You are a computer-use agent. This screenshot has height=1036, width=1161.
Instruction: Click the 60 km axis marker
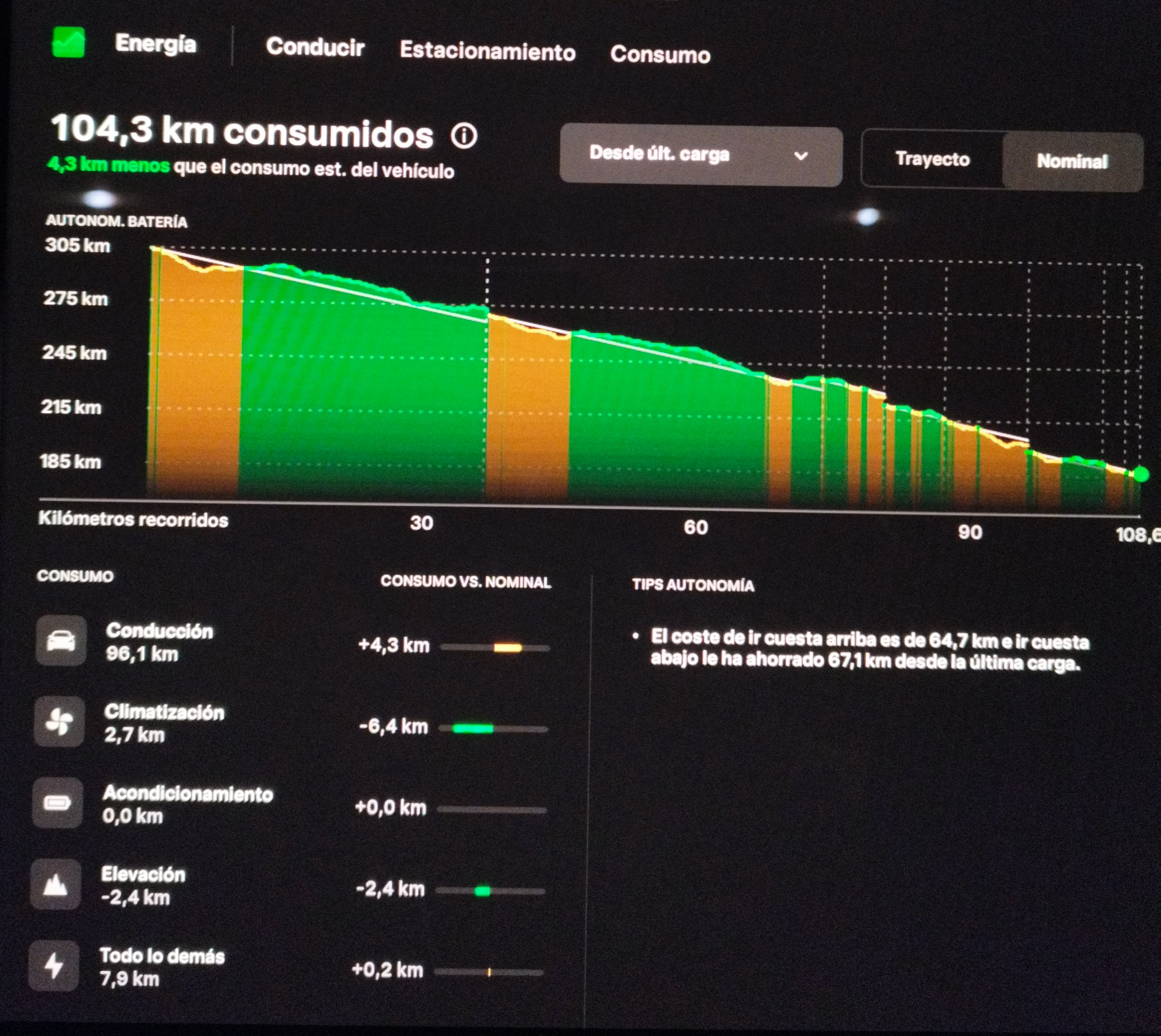[x=696, y=528]
